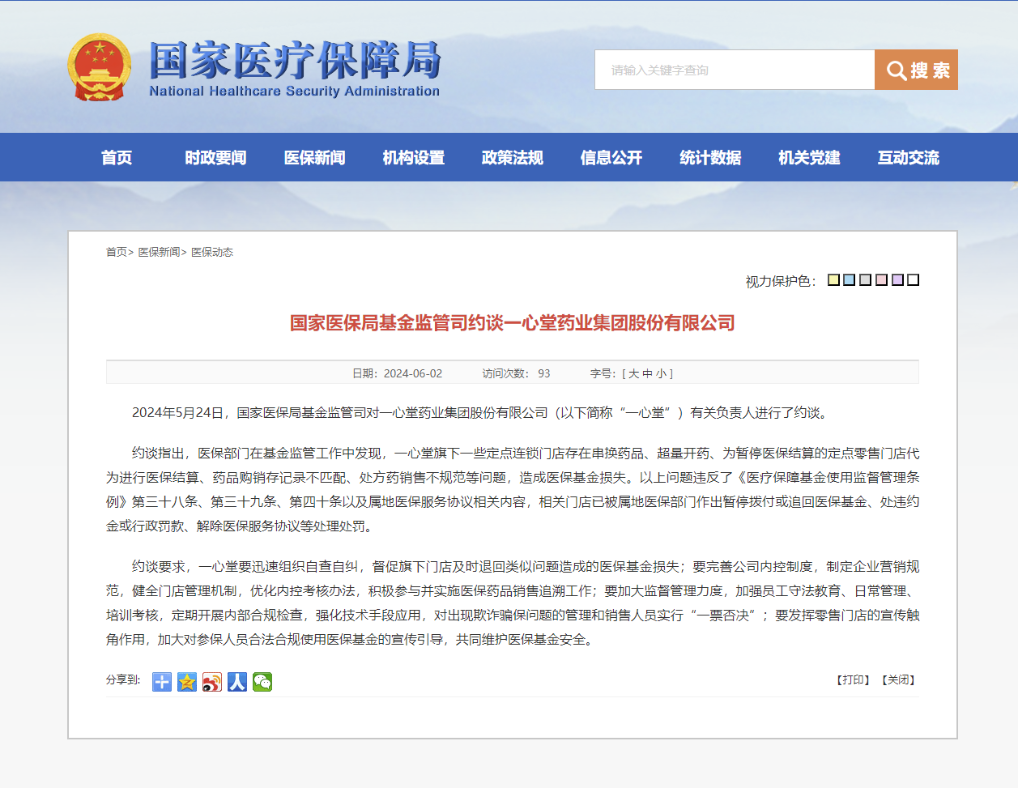Share this page to WeChat
Image resolution: width=1018 pixels, height=788 pixels.
pos(261,681)
